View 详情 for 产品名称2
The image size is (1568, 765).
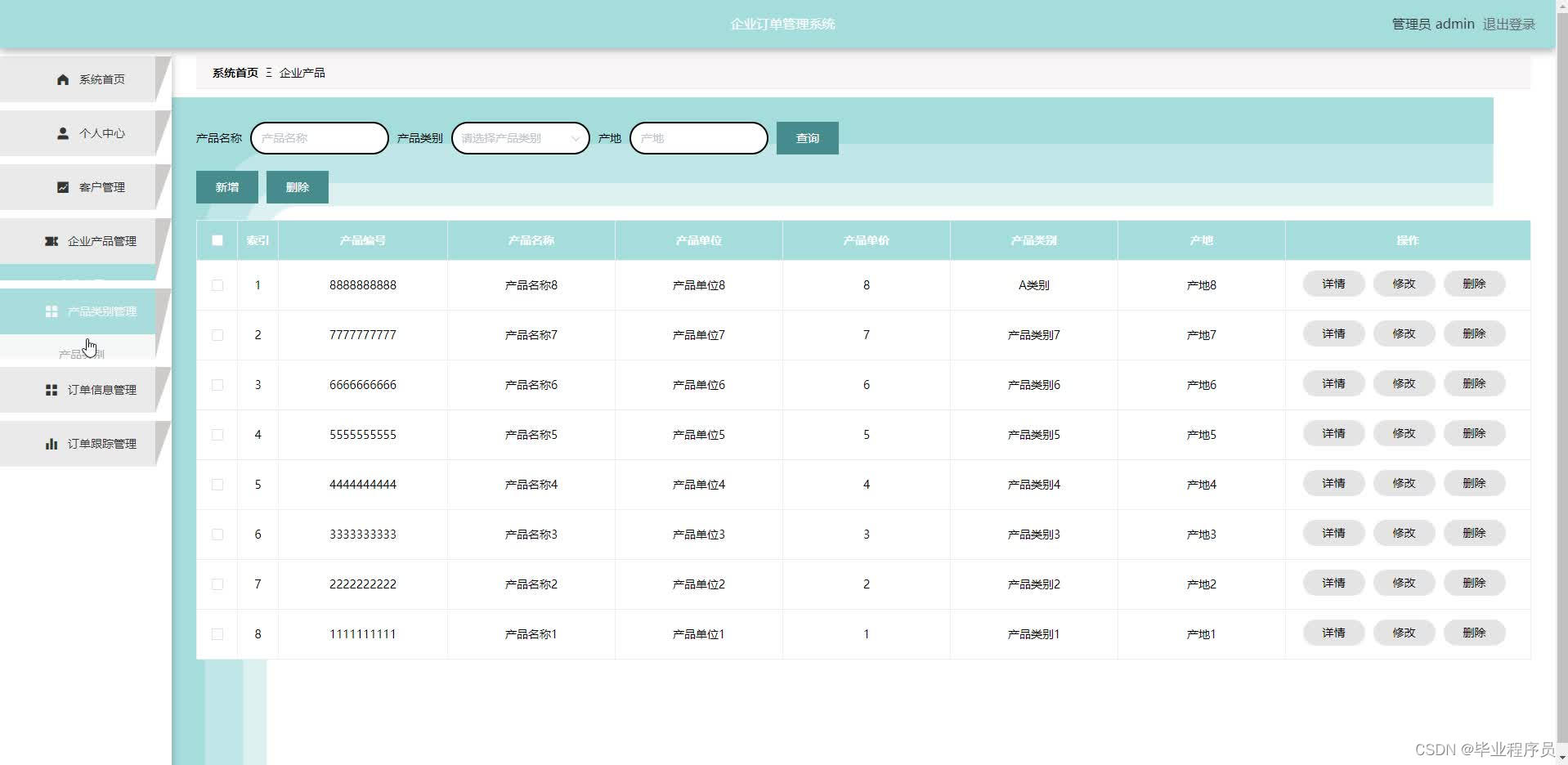1333,583
